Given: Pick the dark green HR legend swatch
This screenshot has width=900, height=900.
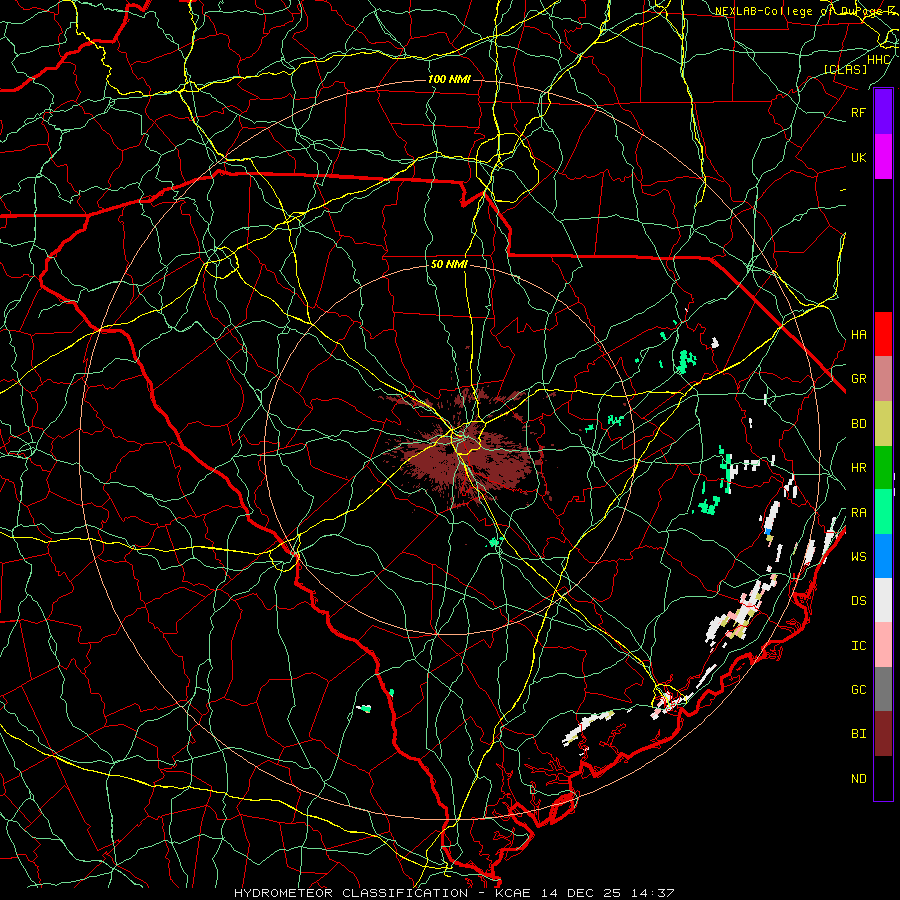Looking at the screenshot, I should 883,468.
